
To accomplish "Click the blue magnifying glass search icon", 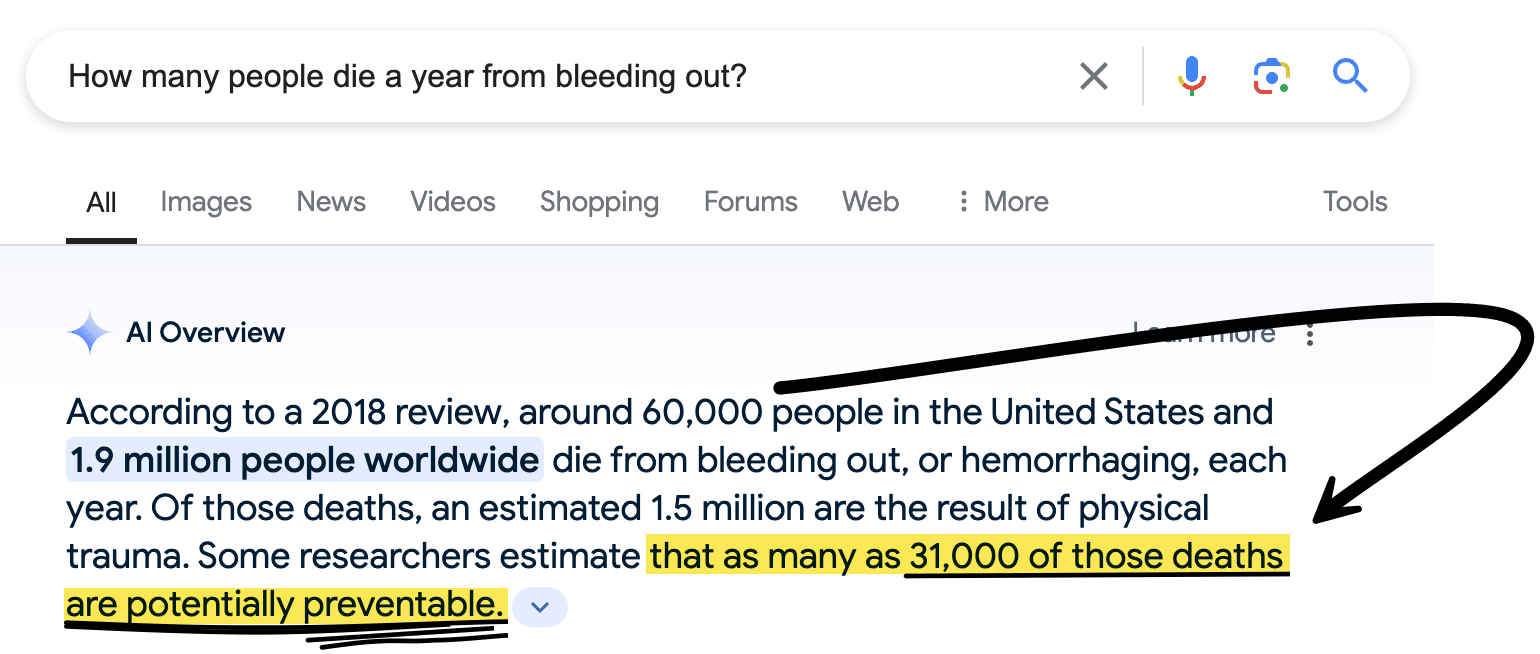I will pyautogui.click(x=1350, y=75).
